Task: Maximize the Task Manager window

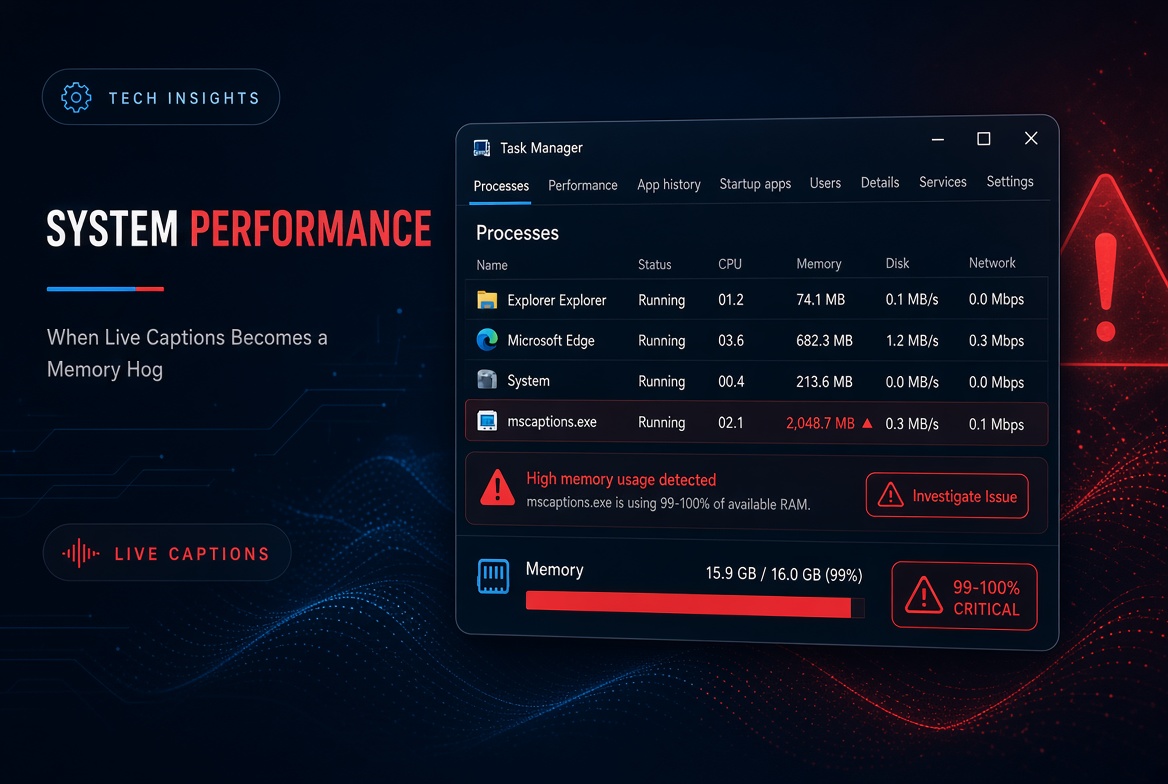Action: click(x=984, y=139)
